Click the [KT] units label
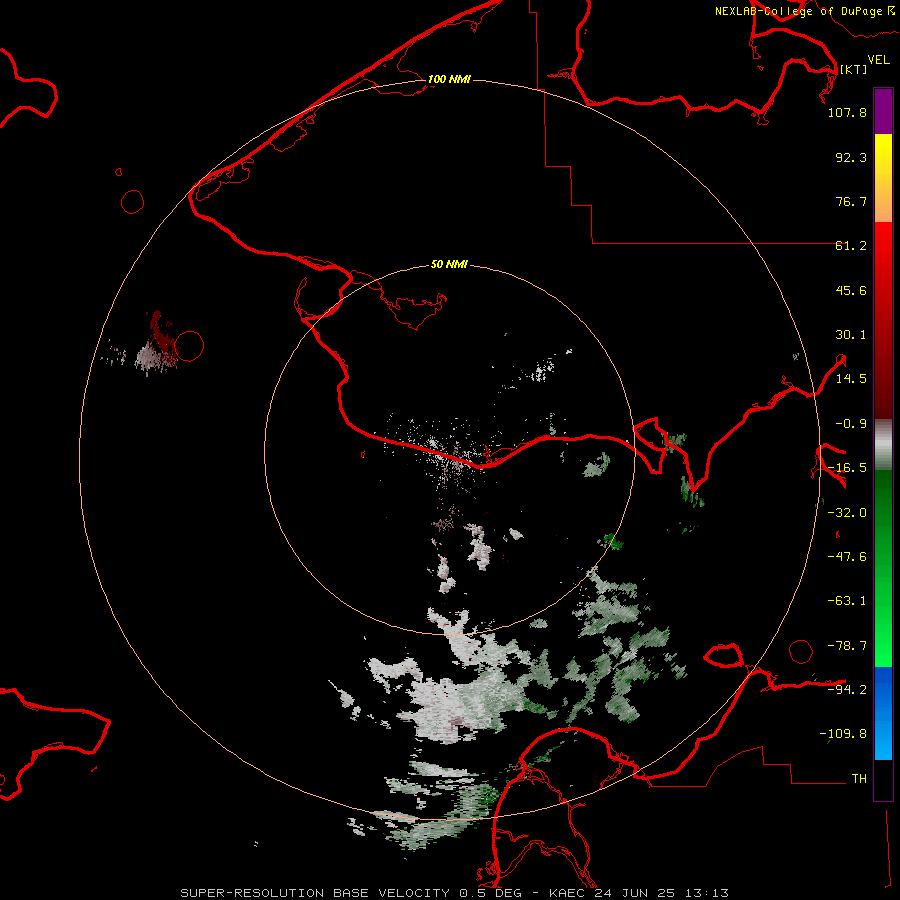The image size is (900, 900). tap(853, 69)
